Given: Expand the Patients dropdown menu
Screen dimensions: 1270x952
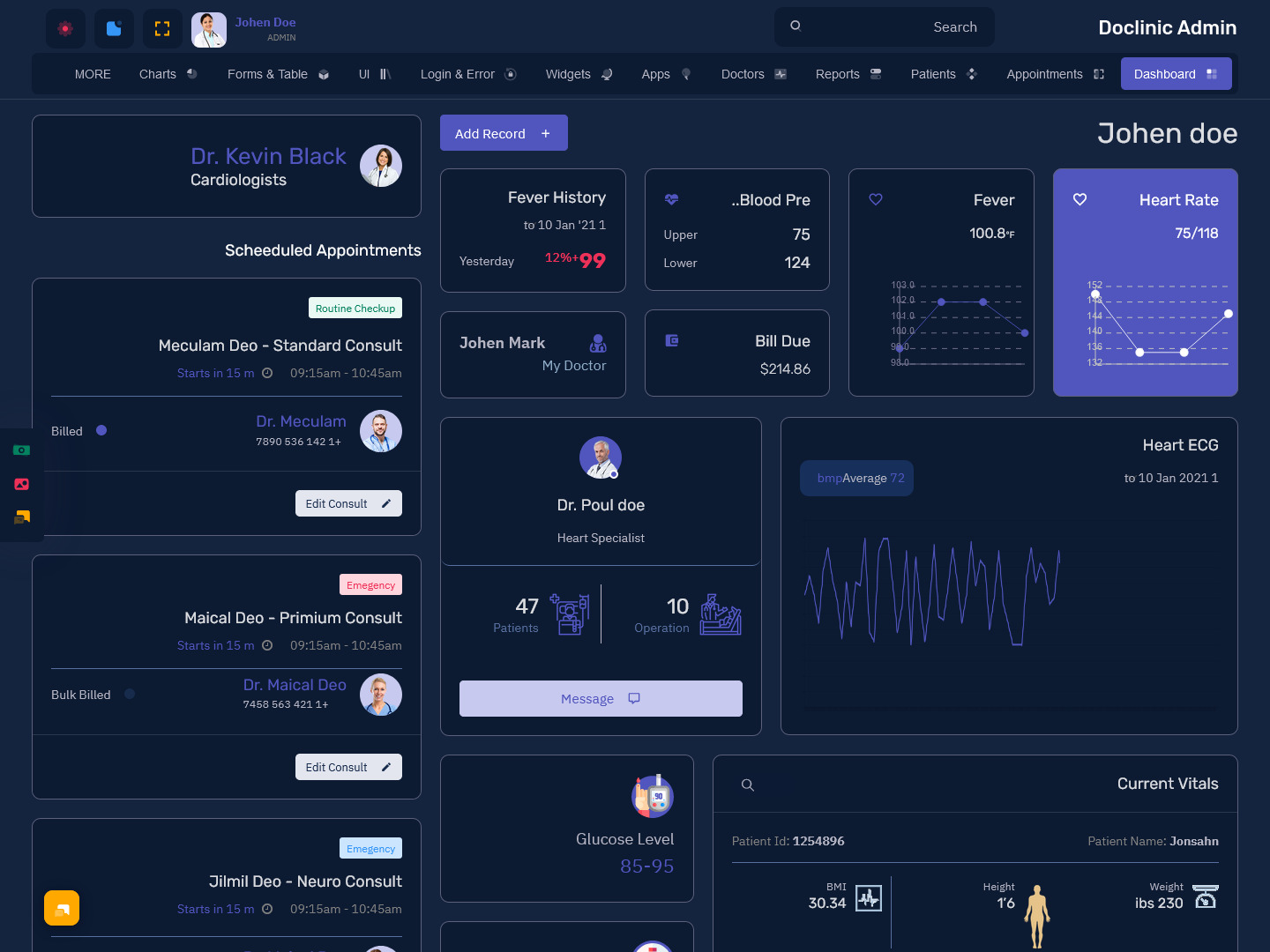Looking at the screenshot, I should (x=943, y=74).
